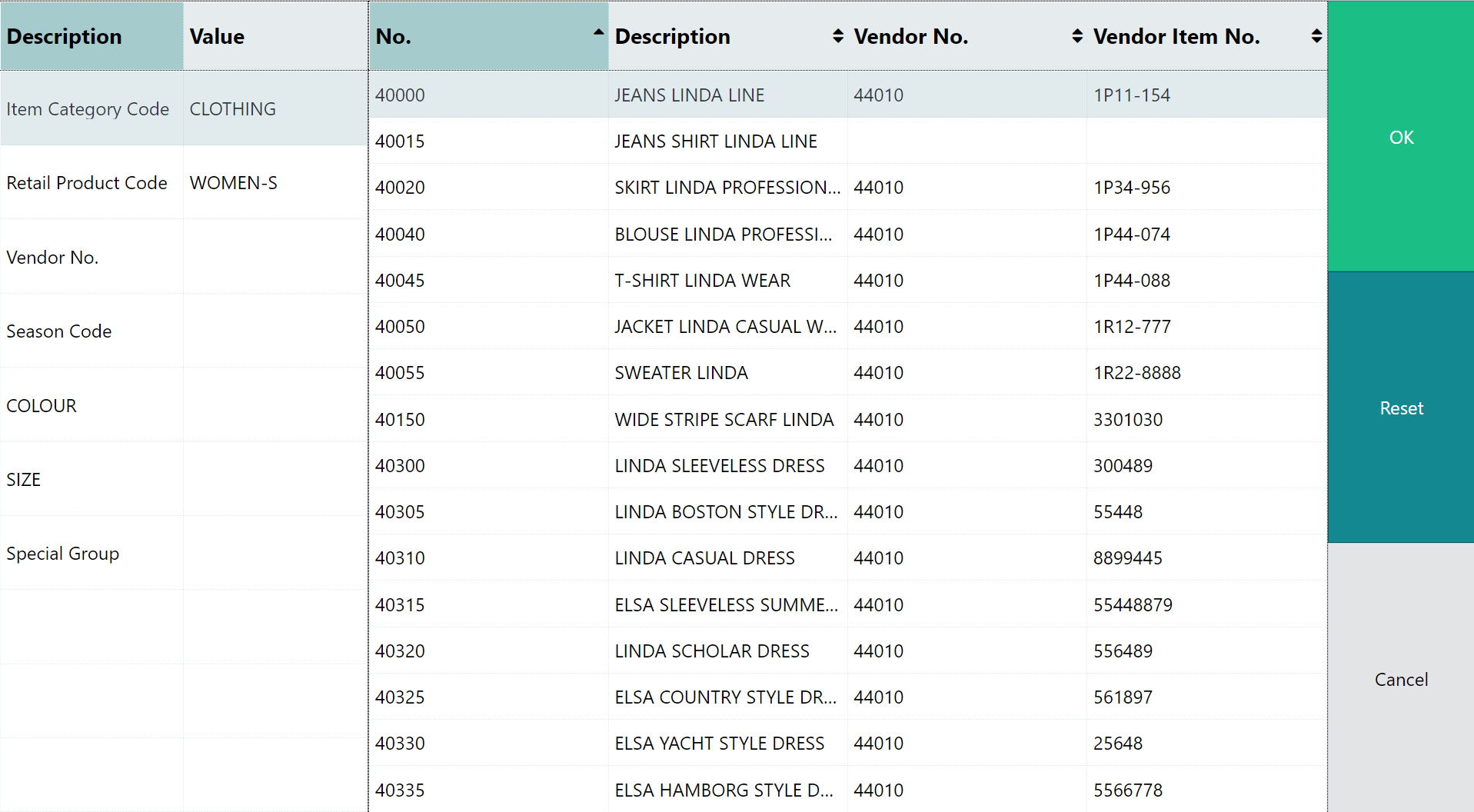Select item 40045 T-SHIRT LINDA WEAR

tap(848, 280)
